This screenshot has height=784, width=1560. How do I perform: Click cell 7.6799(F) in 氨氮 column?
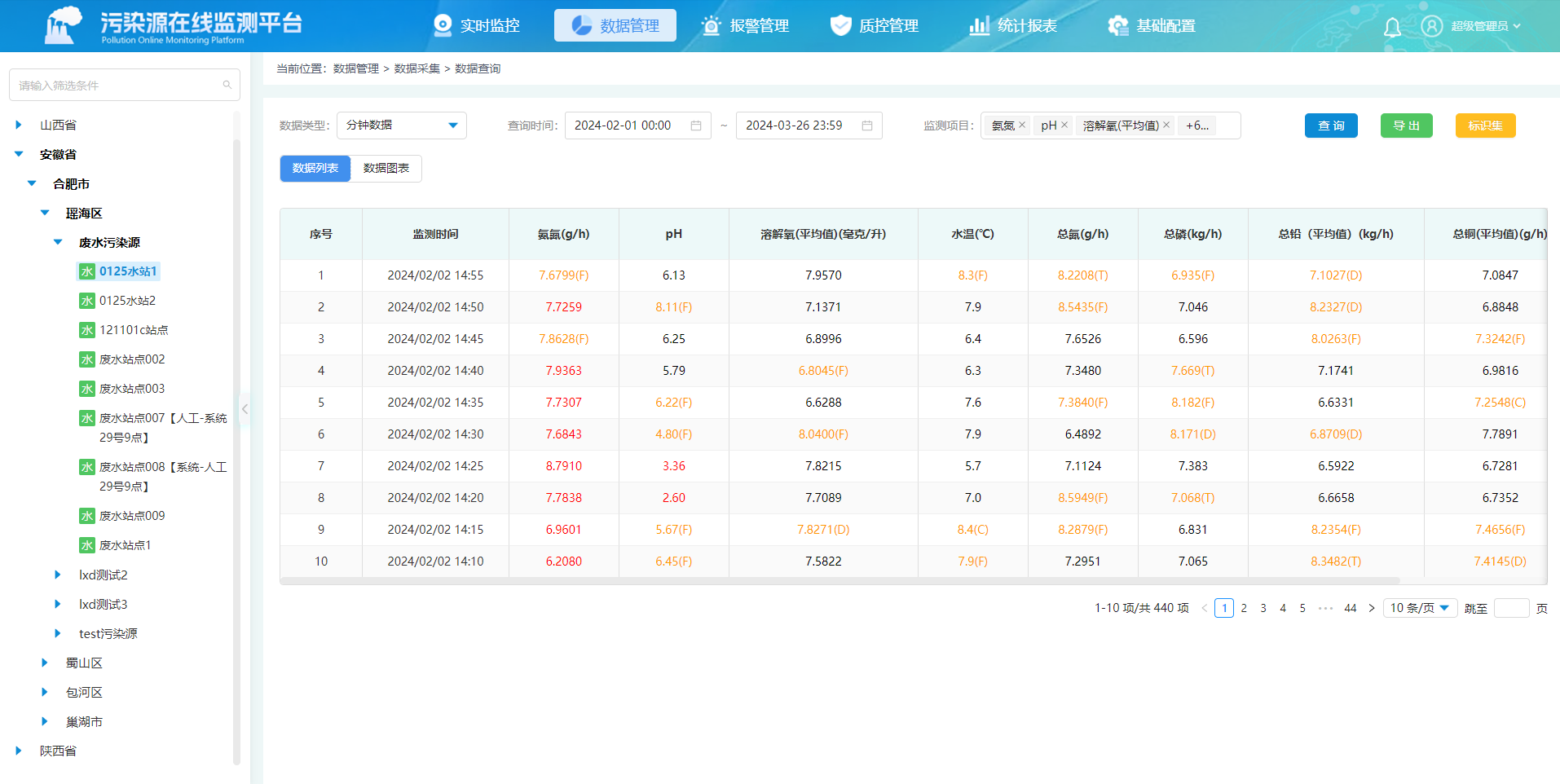point(563,275)
